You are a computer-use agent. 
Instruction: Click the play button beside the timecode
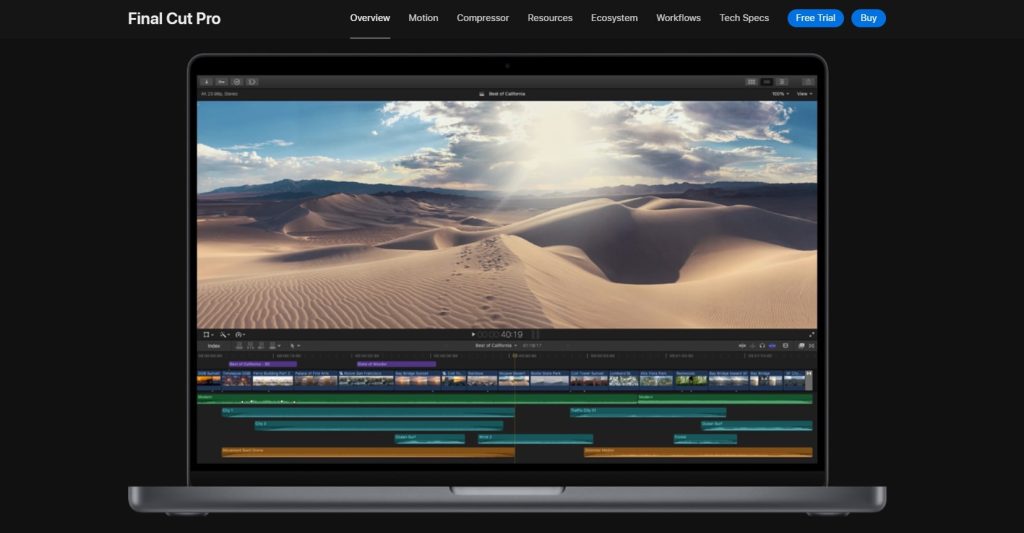tap(473, 334)
